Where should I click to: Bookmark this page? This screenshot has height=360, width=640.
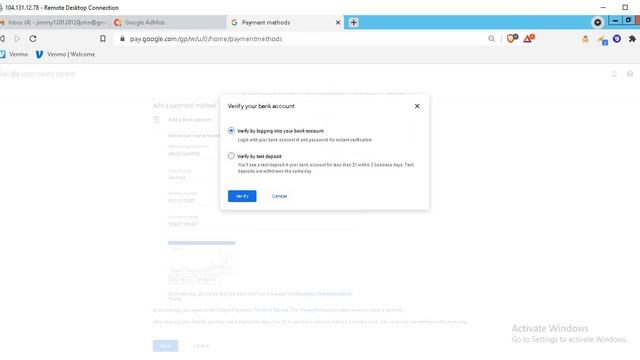click(103, 39)
